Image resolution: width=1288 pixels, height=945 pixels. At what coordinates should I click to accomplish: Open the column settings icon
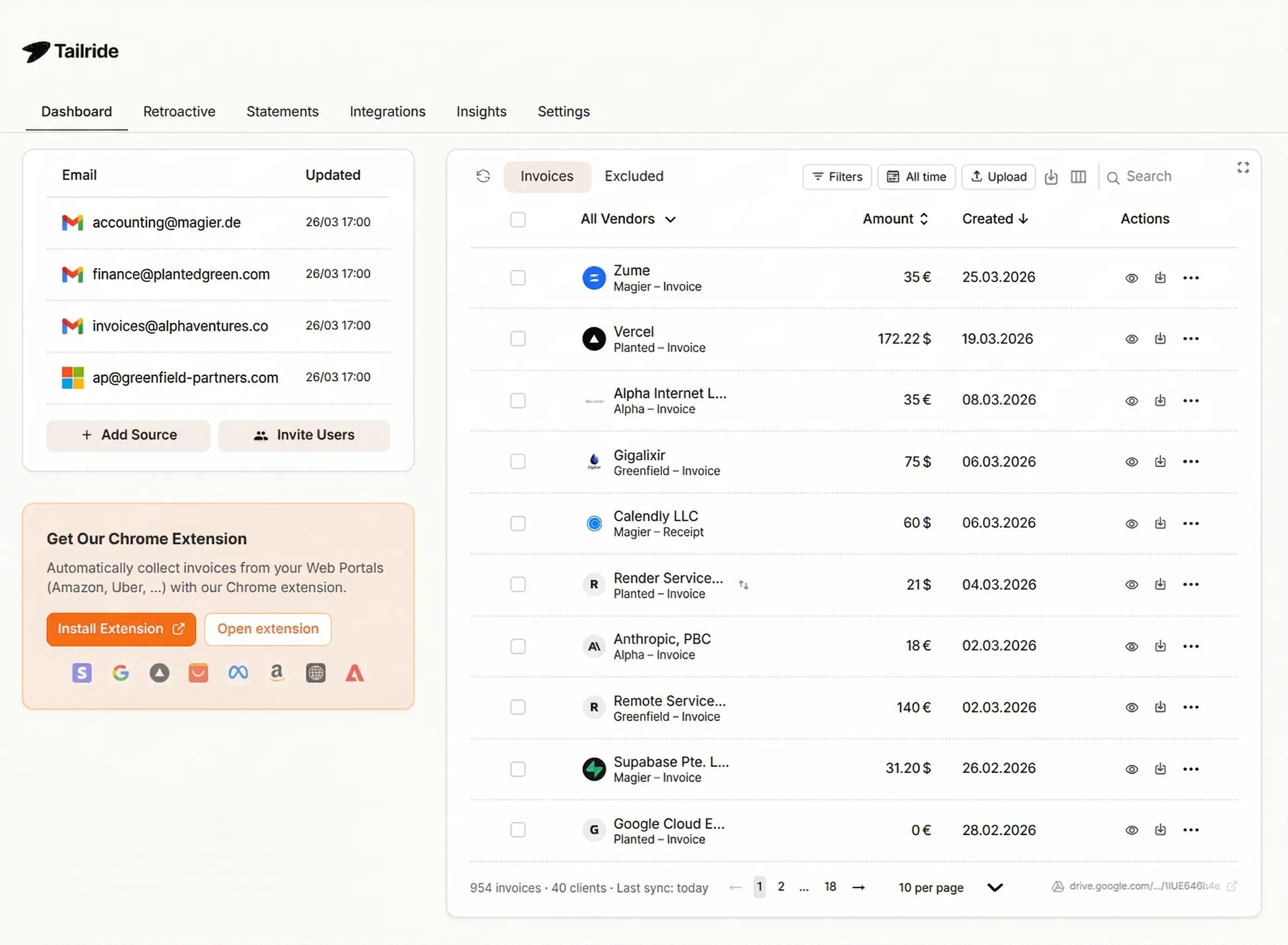pyautogui.click(x=1078, y=177)
